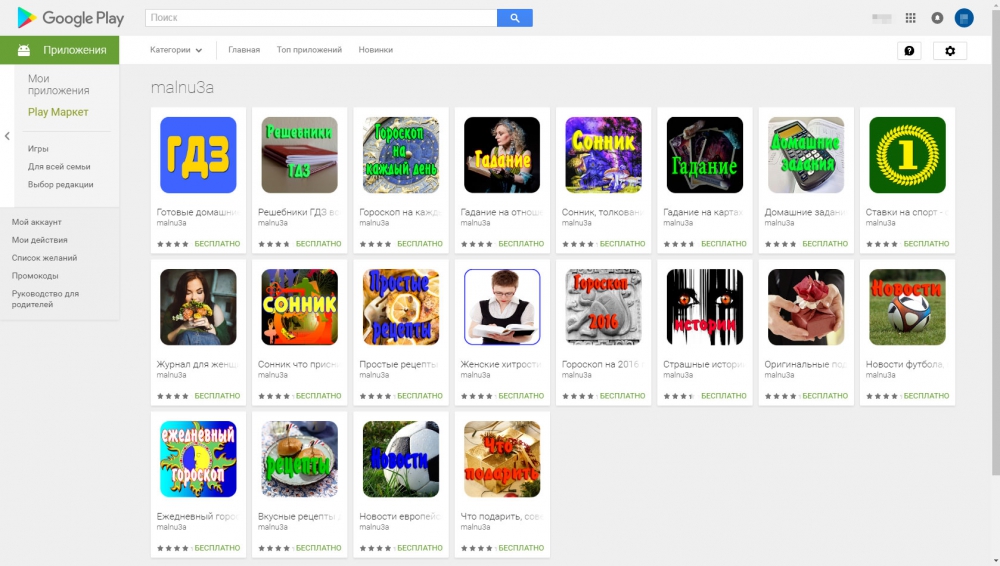Image resolution: width=1000 pixels, height=566 pixels.
Task: Open the Список желаний link
Action: coord(44,258)
